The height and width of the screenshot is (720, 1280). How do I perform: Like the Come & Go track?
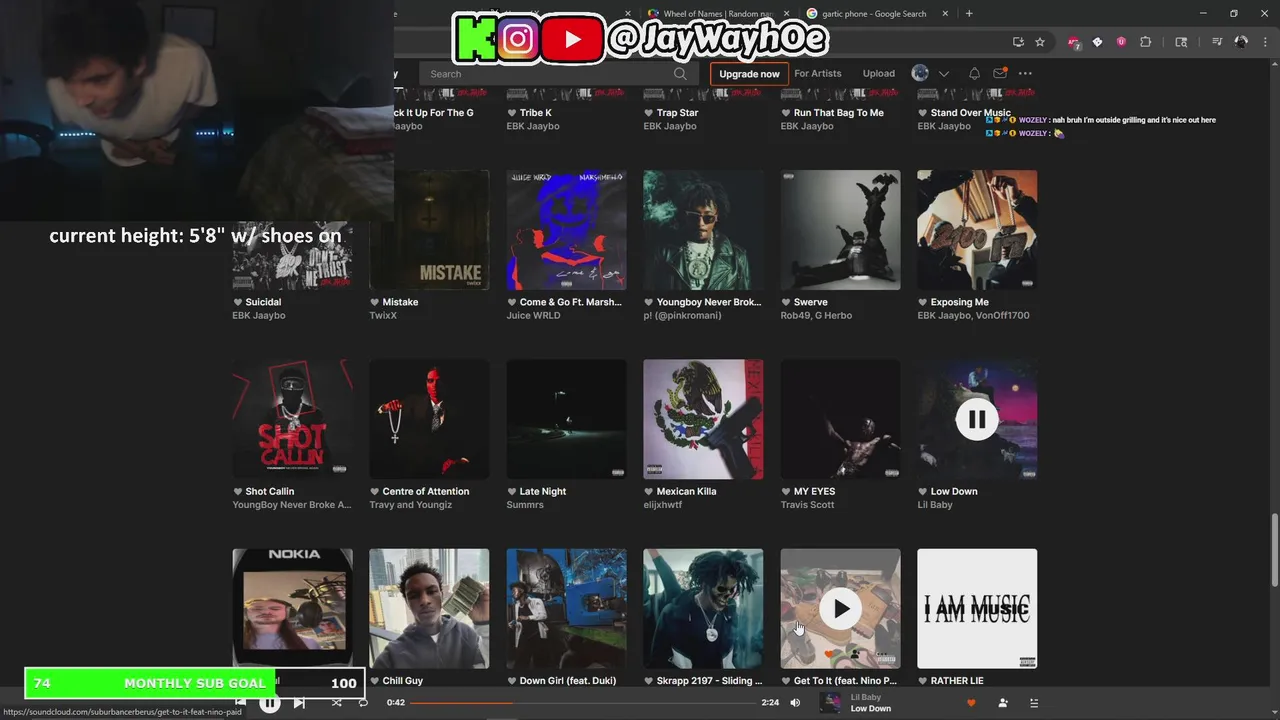512,302
